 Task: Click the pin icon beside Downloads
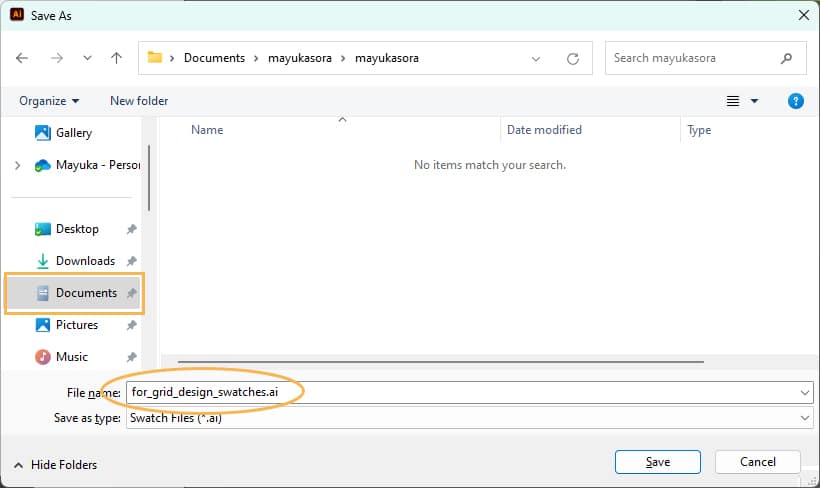coord(131,261)
